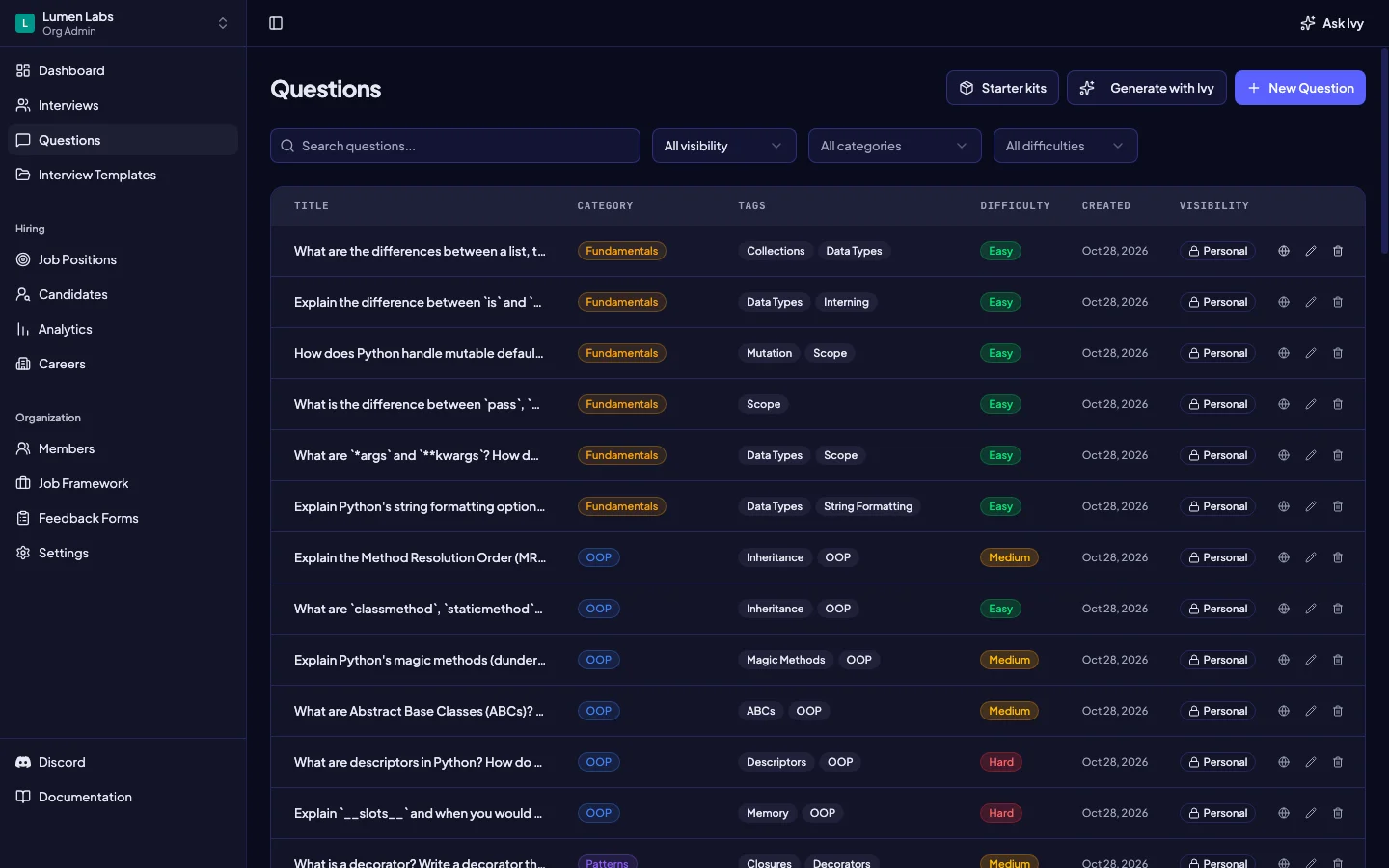The width and height of the screenshot is (1389, 868).
Task: Open the Discord link
Action: 123,762
